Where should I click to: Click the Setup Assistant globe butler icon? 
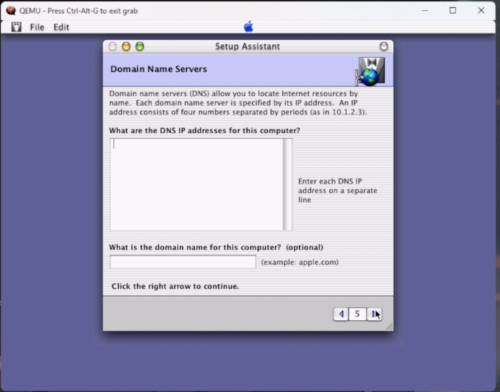pos(370,71)
